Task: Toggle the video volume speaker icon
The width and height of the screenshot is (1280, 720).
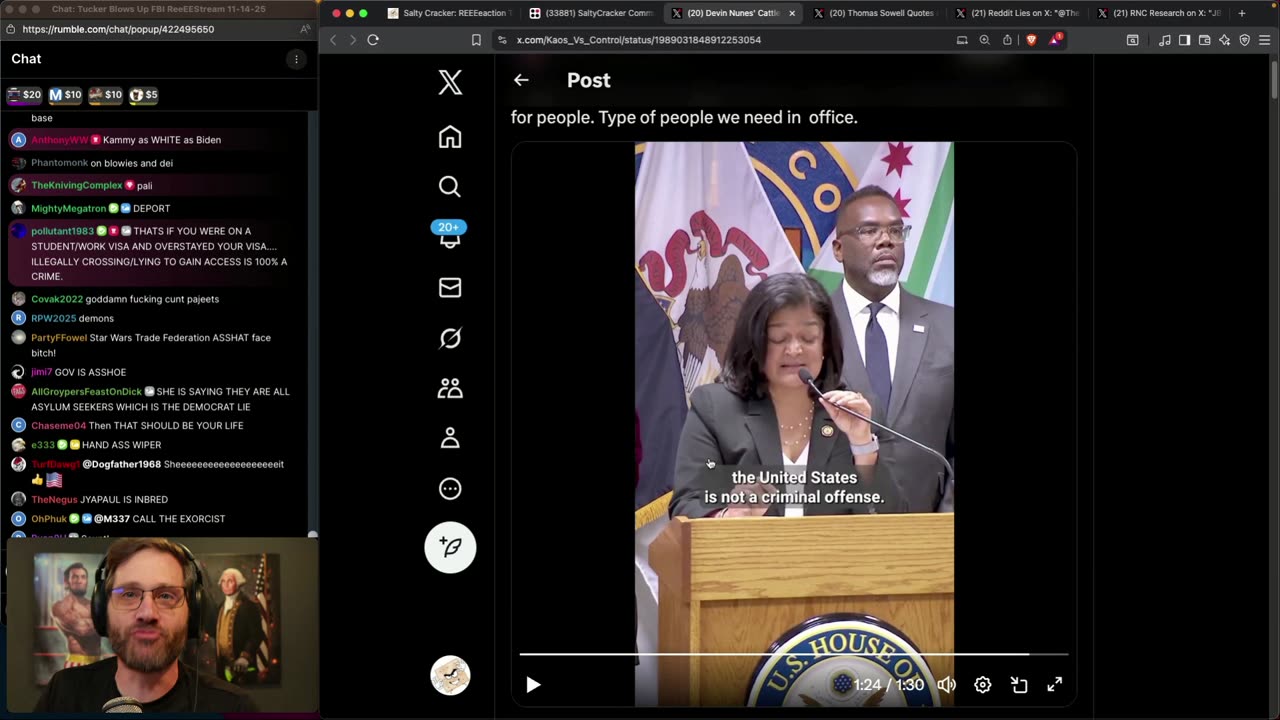Action: [946, 685]
